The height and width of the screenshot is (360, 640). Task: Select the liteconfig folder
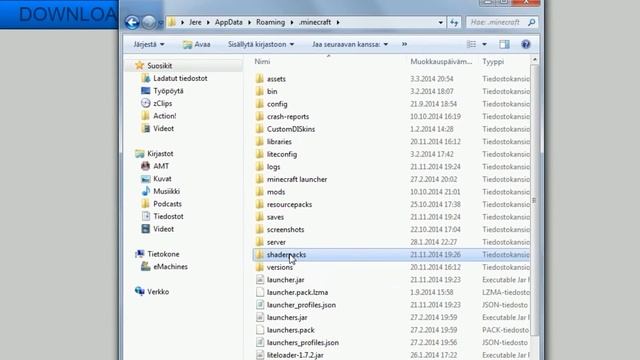coord(282,154)
